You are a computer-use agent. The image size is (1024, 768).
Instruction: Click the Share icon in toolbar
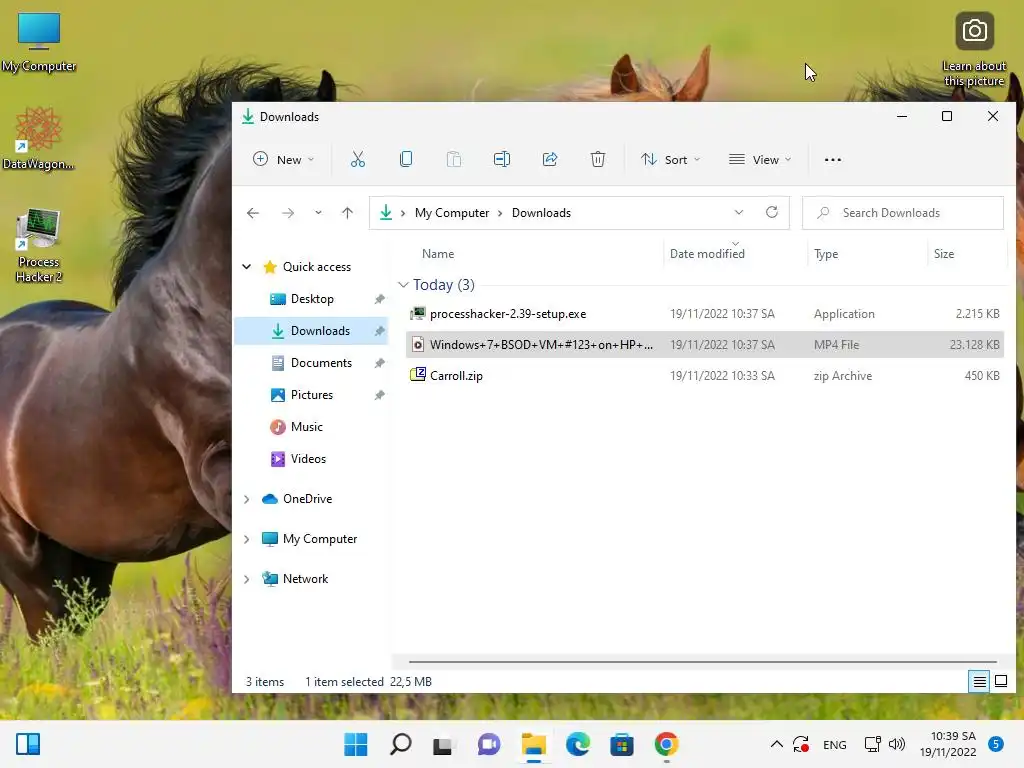[550, 159]
